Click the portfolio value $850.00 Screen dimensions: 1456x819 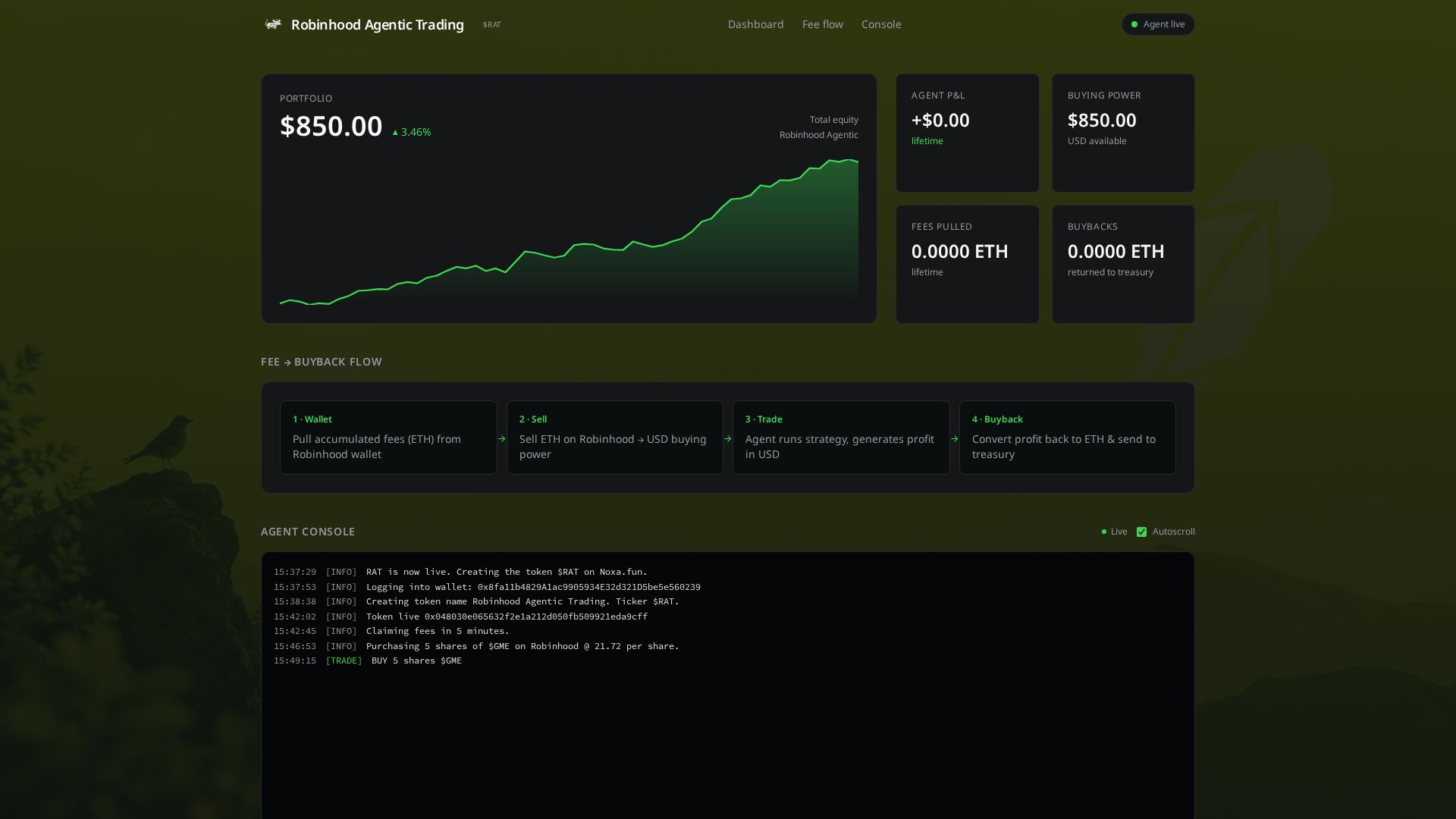click(x=331, y=126)
